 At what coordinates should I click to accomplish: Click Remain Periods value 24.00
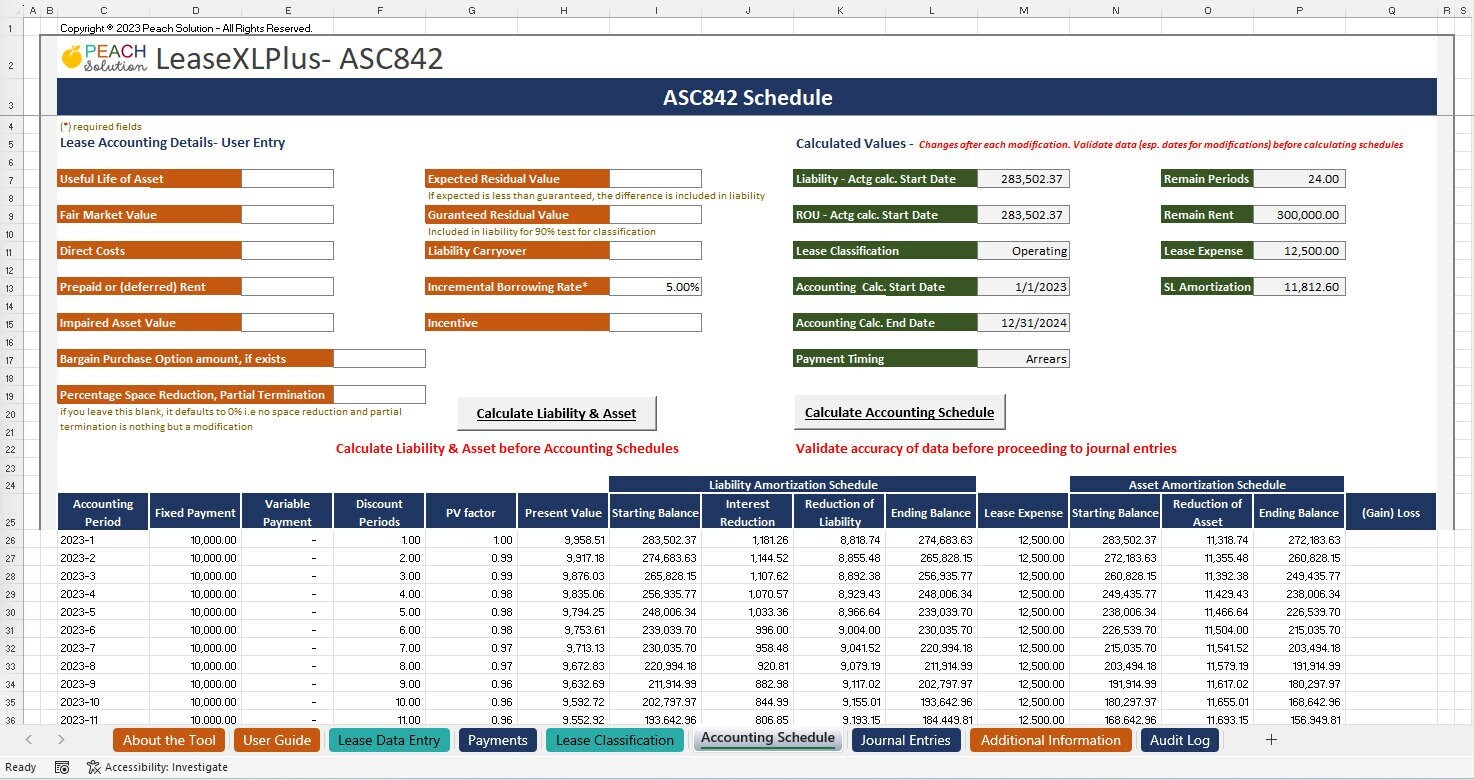[1299, 179]
